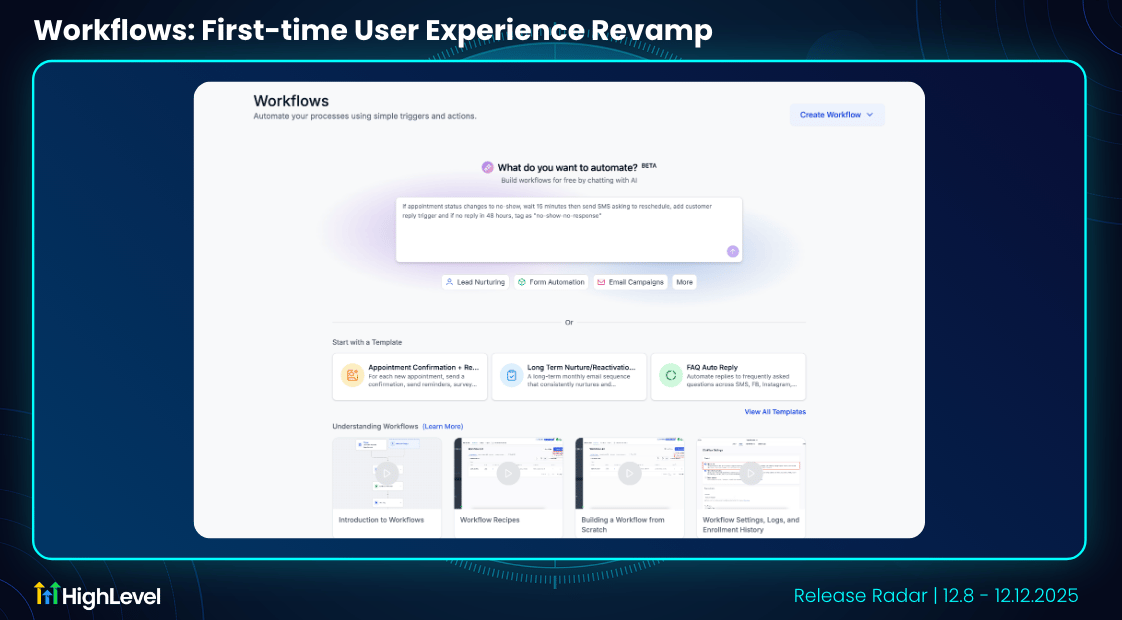
Task: Click the HighLevel logo at bottom left
Action: [97, 596]
